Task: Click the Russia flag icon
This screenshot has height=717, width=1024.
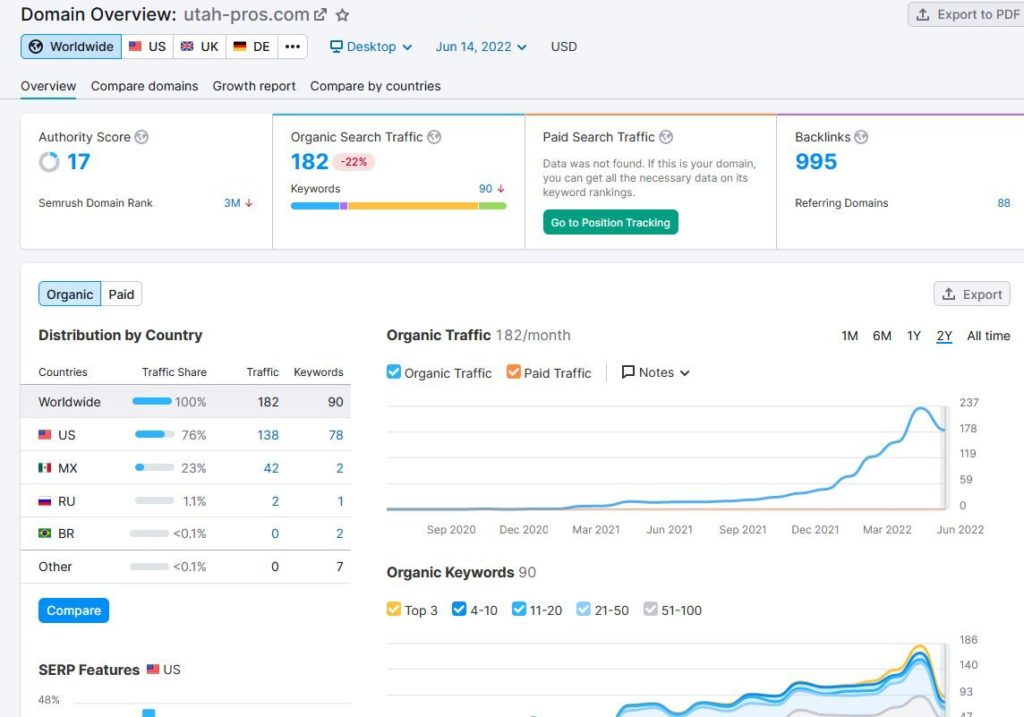Action: tap(44, 502)
